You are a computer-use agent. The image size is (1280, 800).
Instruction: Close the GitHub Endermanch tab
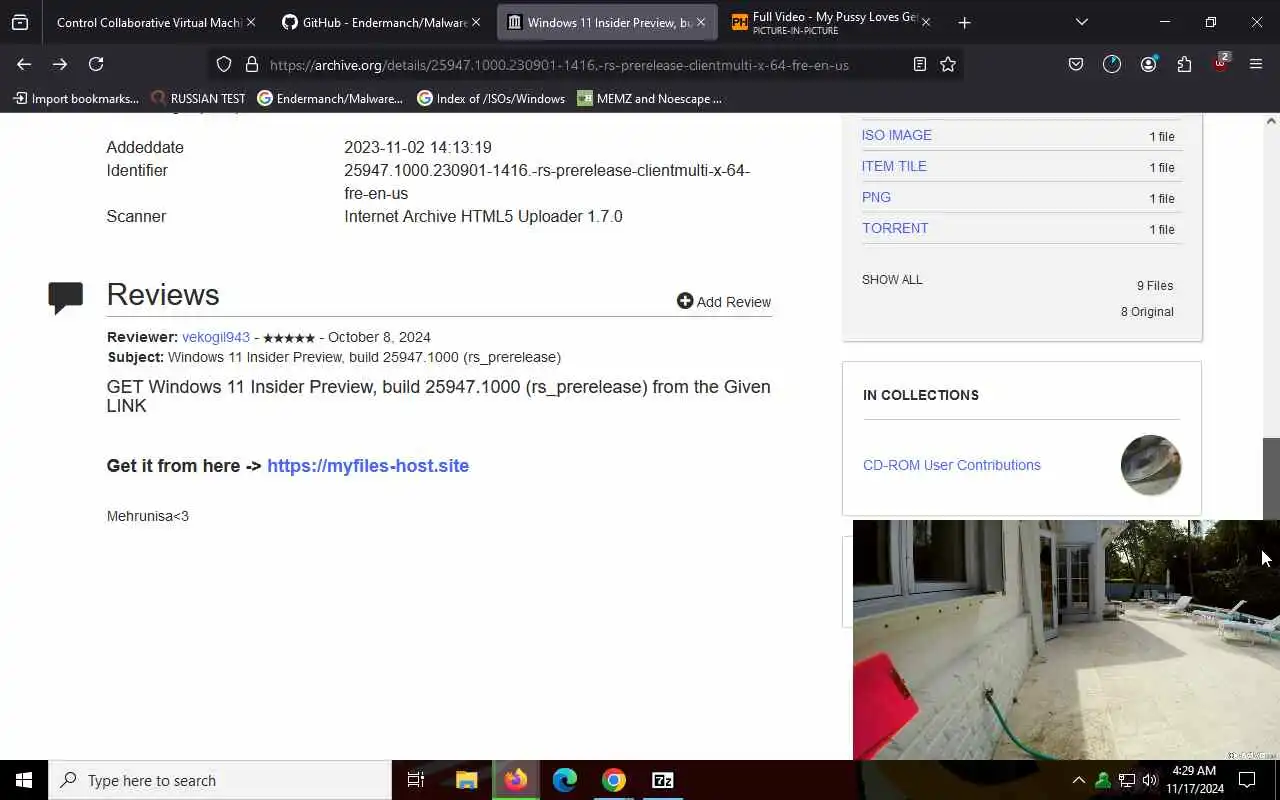click(475, 22)
